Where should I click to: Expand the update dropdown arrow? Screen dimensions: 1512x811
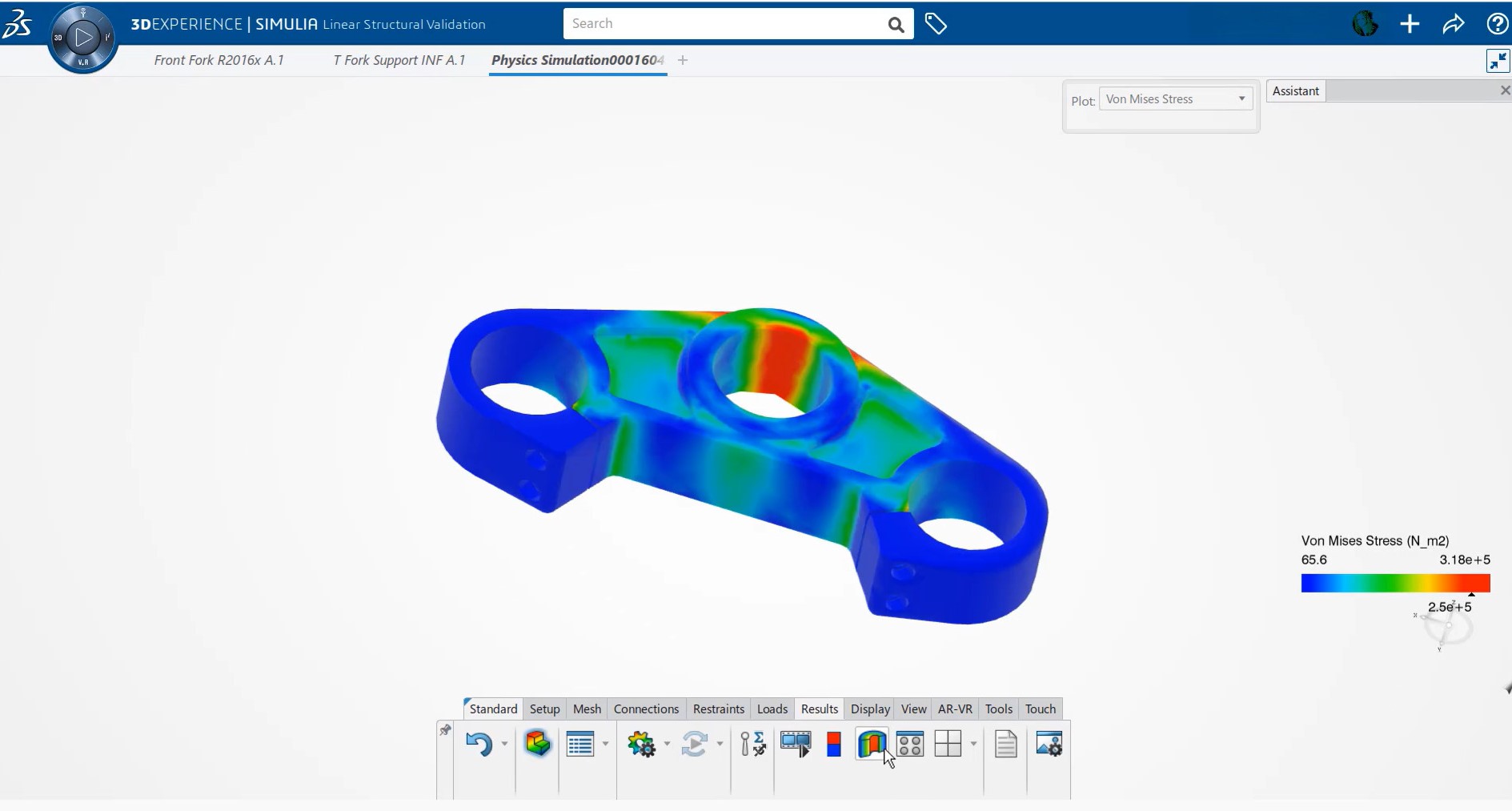pos(720,744)
